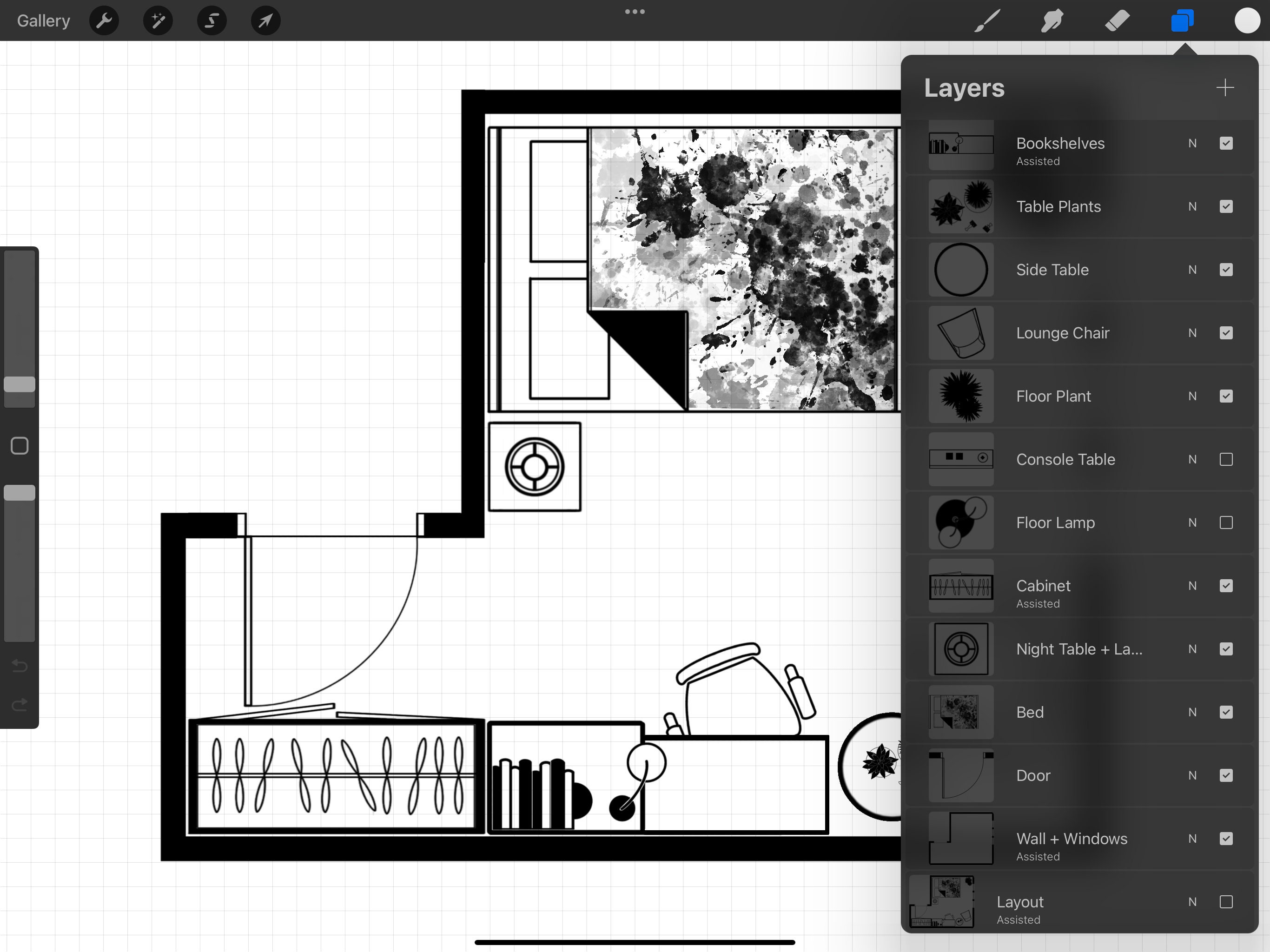This screenshot has height=952, width=1270.
Task: Disable visibility of the Bed layer
Action: click(x=1226, y=712)
